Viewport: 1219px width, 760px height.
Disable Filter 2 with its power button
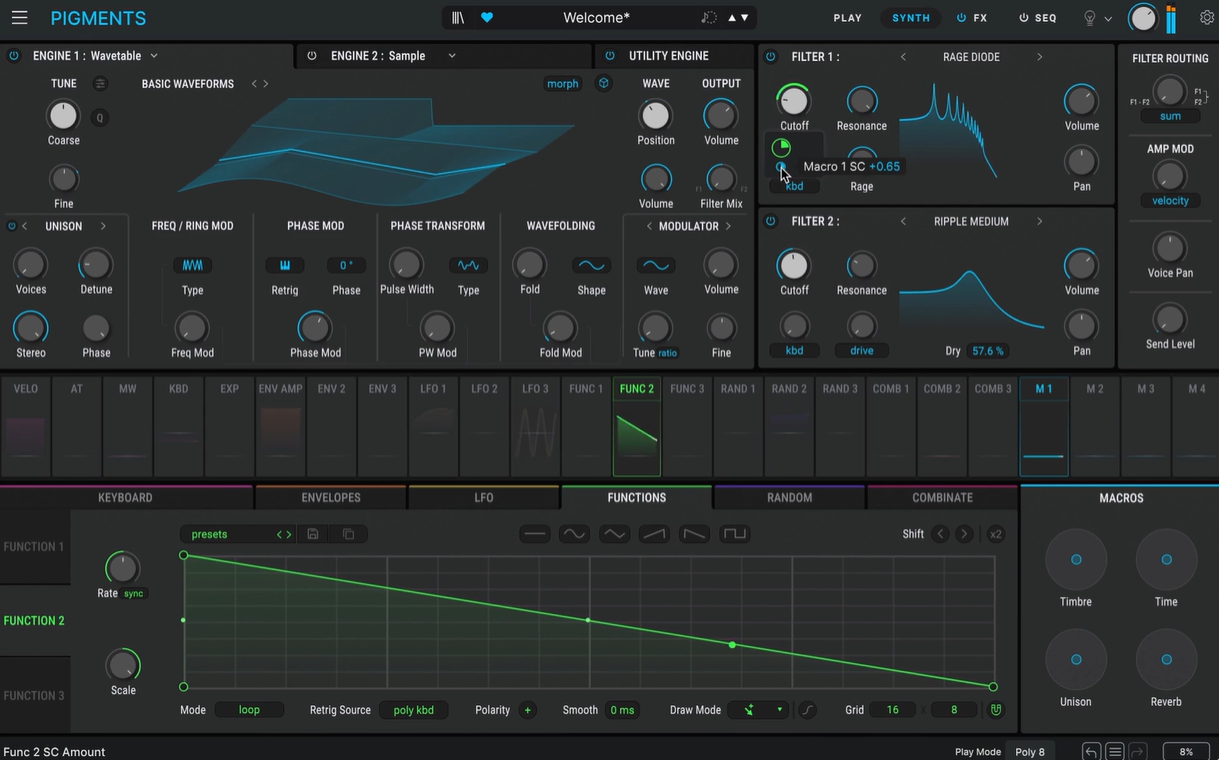(x=771, y=221)
